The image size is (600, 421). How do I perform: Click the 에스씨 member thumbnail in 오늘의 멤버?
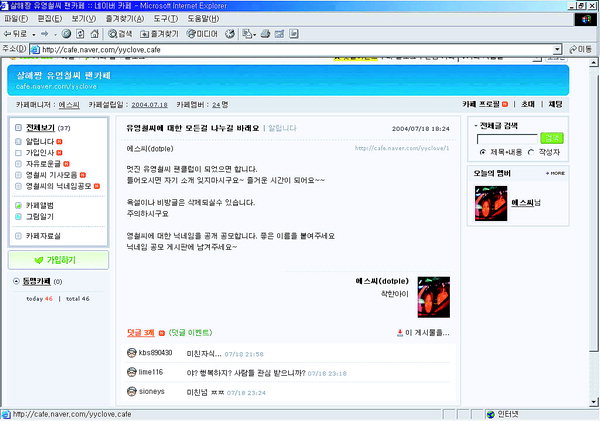[x=490, y=203]
